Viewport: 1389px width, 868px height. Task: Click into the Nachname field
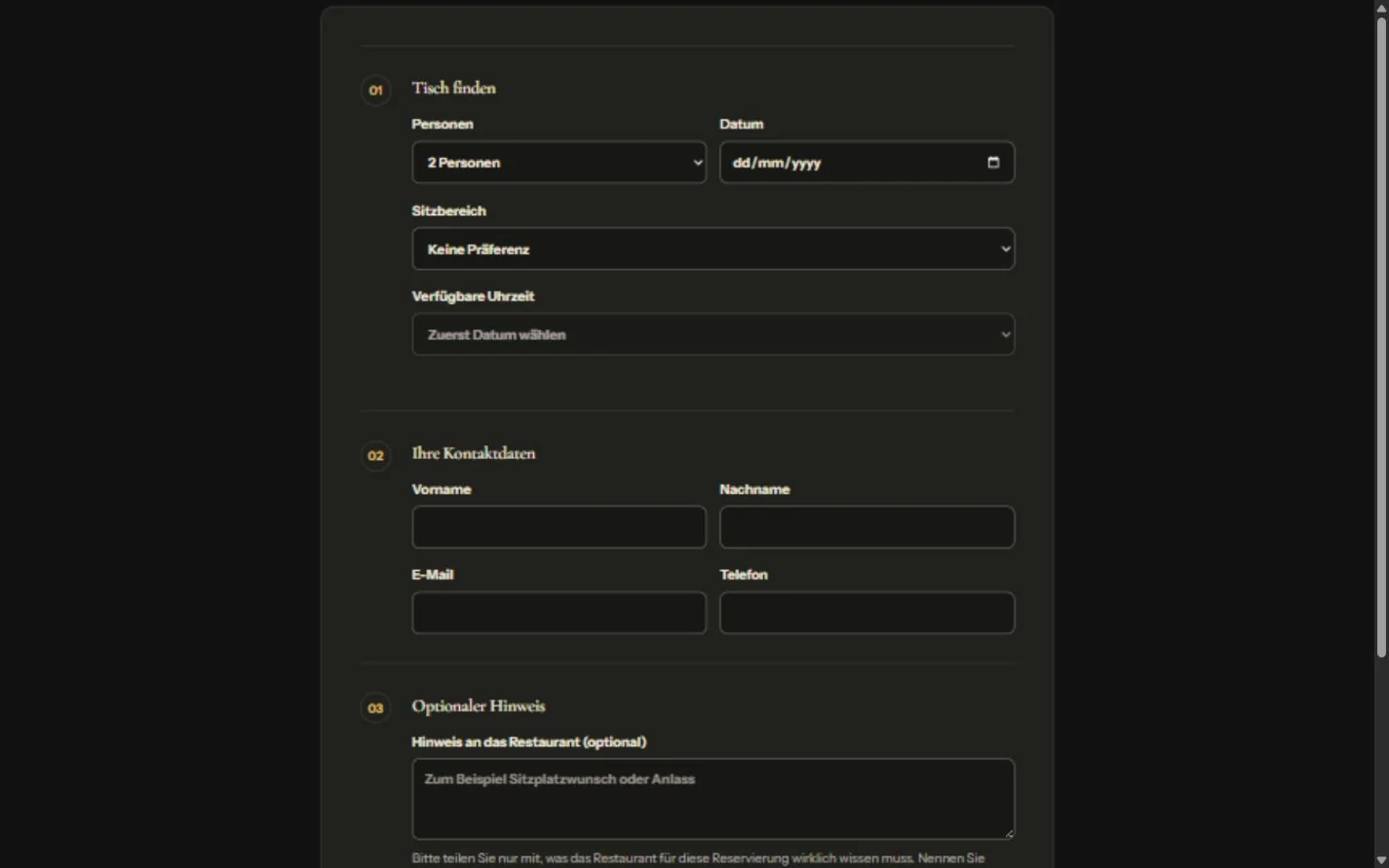click(867, 527)
